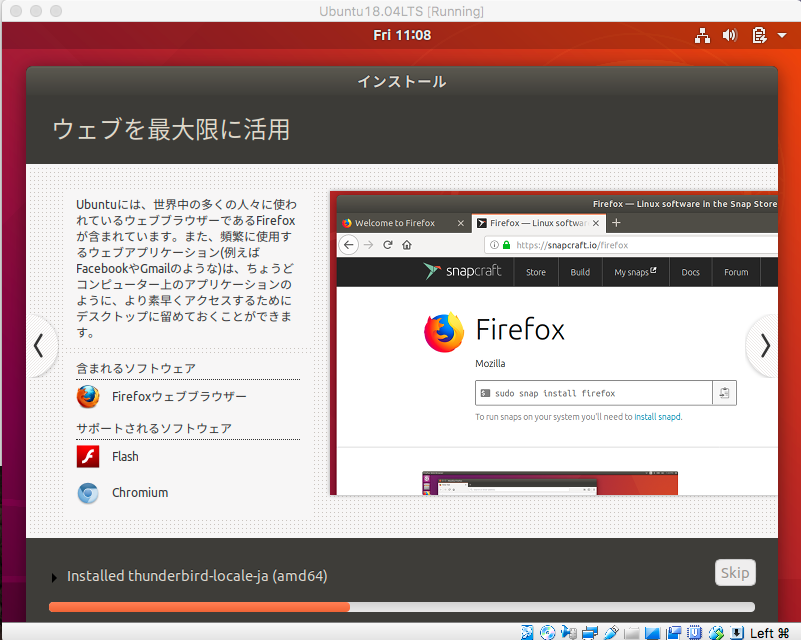Click the 'インストール' window title
This screenshot has width=801, height=640.
(402, 81)
